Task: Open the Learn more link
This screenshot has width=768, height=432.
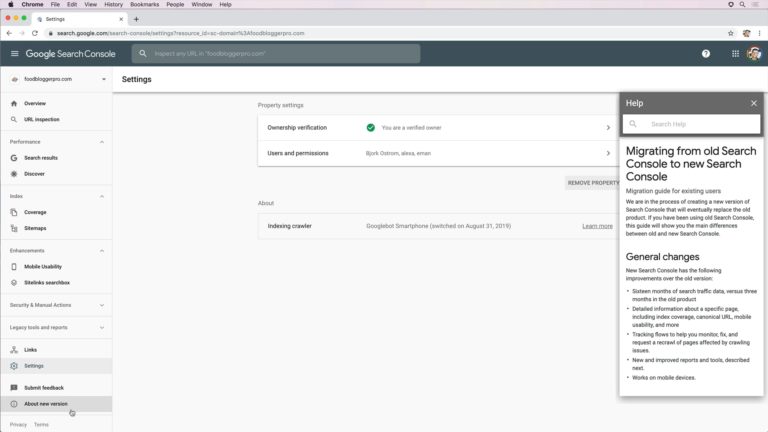Action: click(598, 226)
